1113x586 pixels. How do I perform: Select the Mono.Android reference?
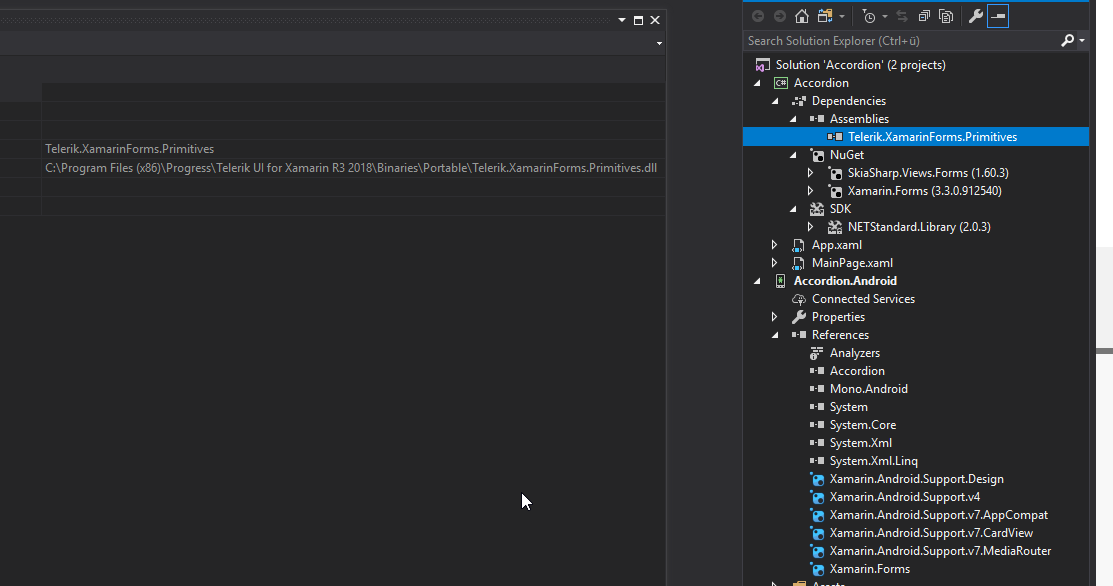pyautogui.click(x=868, y=389)
